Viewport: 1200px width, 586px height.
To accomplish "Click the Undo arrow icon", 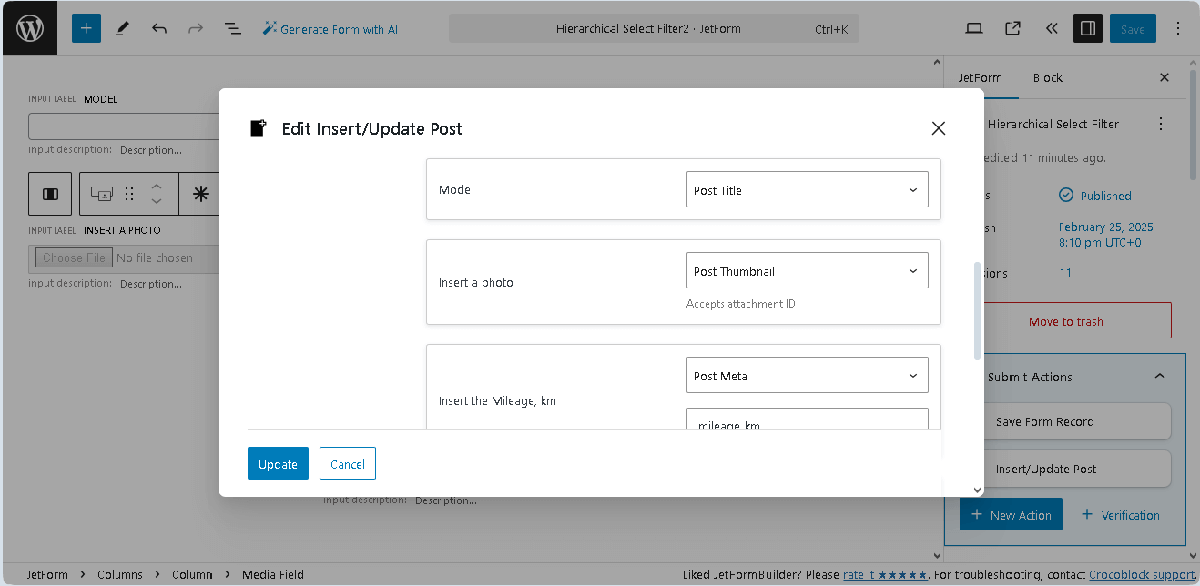I will (x=159, y=28).
